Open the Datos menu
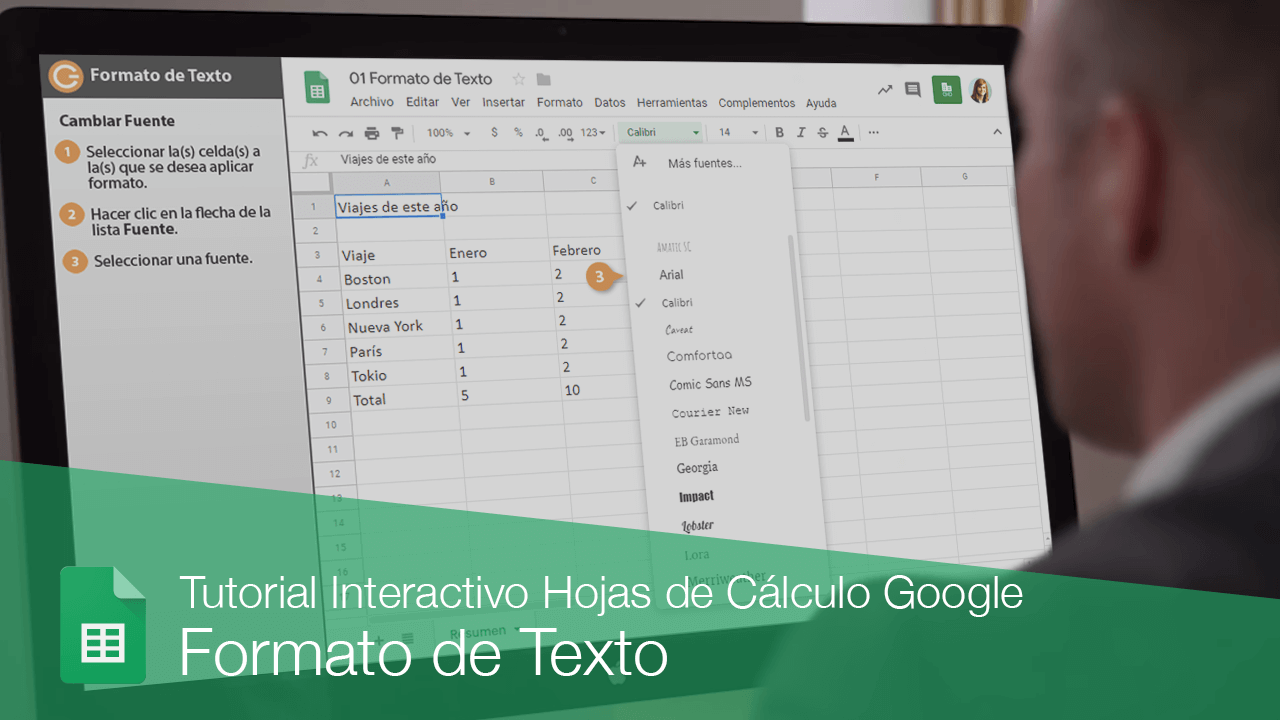The image size is (1280, 720). point(610,102)
